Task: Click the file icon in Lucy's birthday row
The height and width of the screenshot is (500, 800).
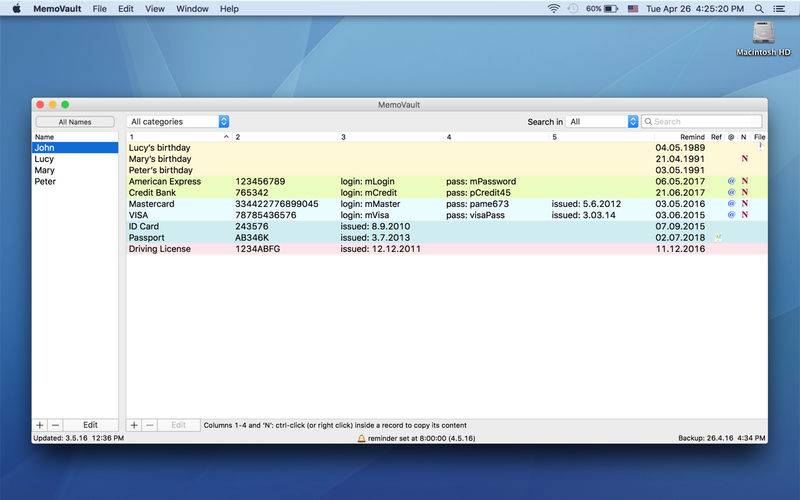Action: click(x=760, y=147)
